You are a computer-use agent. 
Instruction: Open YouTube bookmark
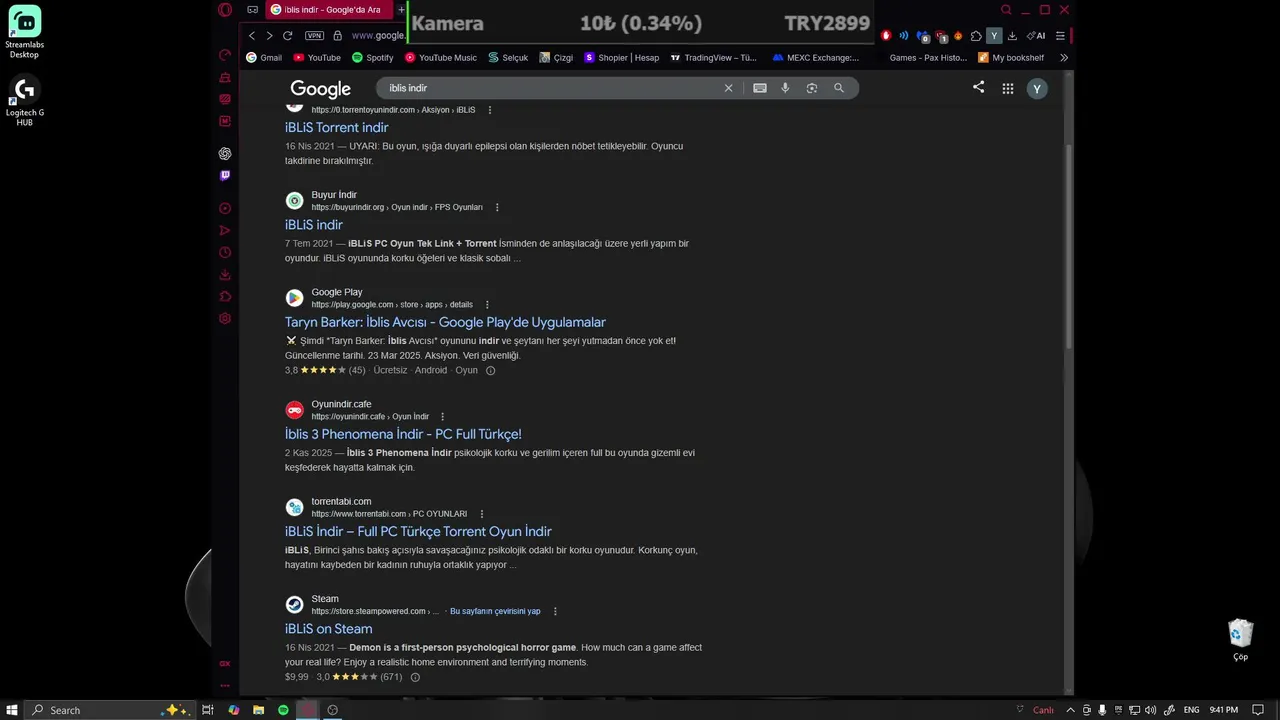pyautogui.click(x=317, y=58)
